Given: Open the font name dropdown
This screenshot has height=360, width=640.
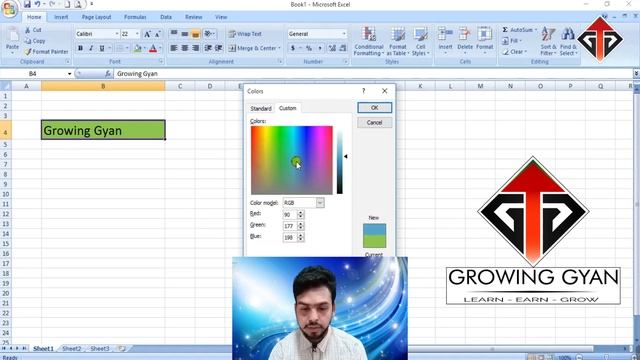Looking at the screenshot, I should (117, 34).
